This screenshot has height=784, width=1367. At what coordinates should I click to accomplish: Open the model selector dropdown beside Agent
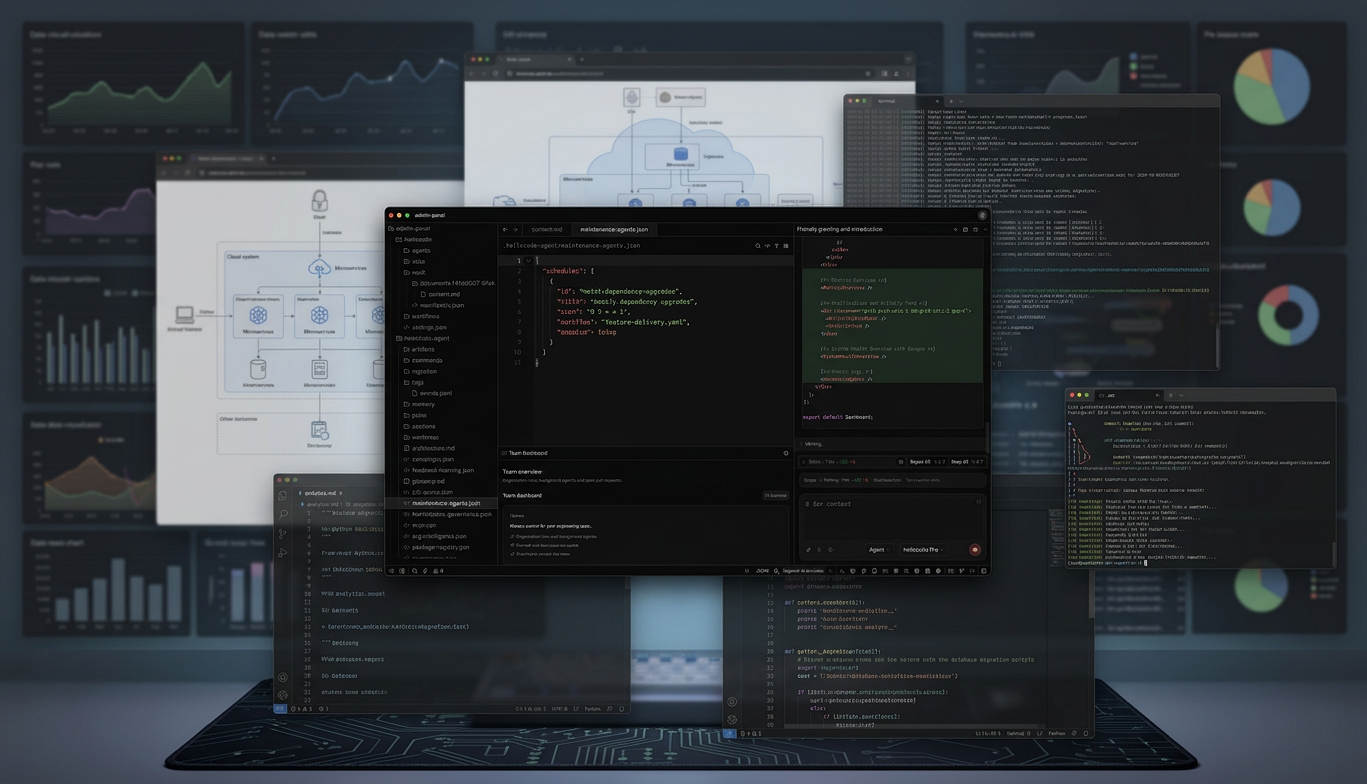[922, 549]
